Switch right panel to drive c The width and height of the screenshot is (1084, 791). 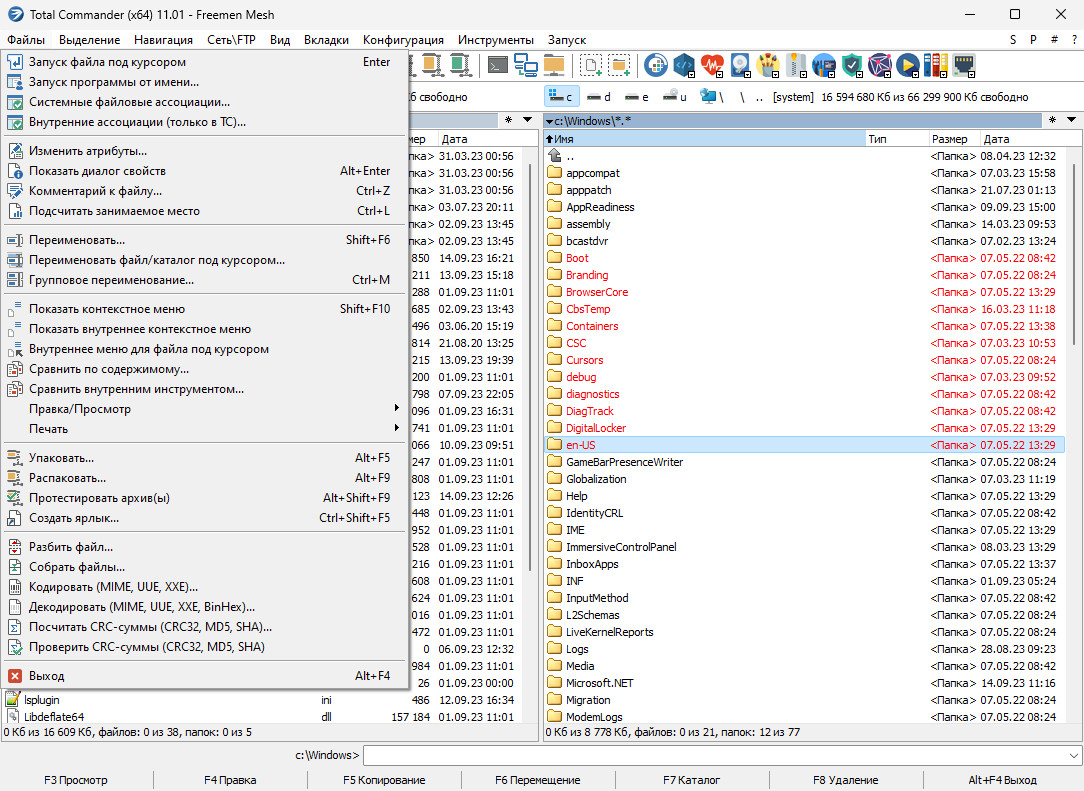[562, 97]
